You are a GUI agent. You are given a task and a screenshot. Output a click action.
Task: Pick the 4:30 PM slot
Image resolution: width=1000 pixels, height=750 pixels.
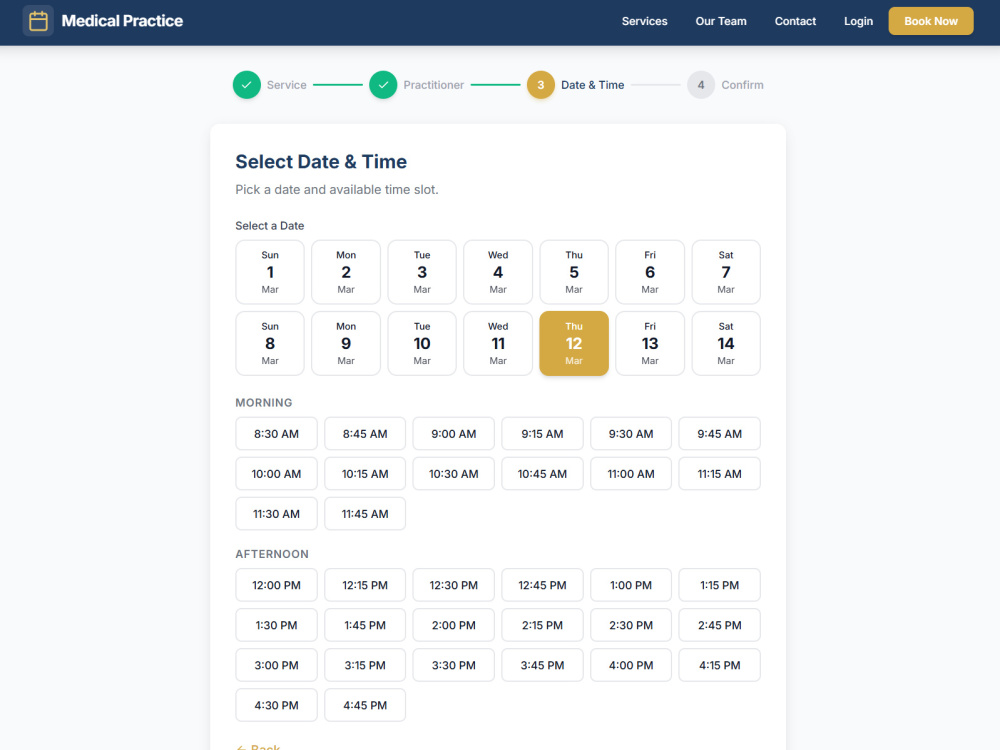tap(276, 705)
